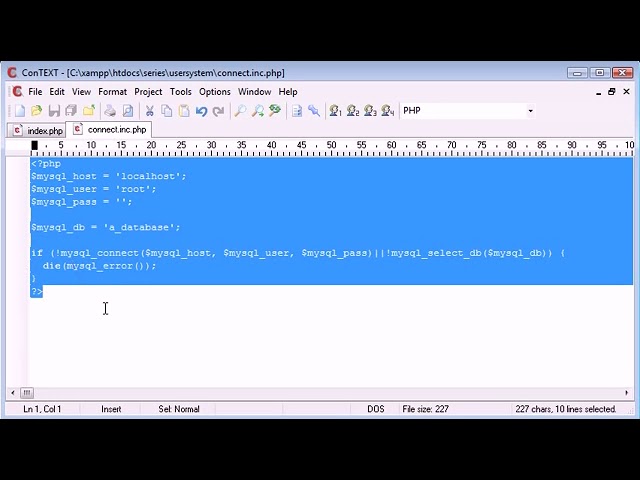Click the Cut scissors icon
Screen dimensions: 640x480
(149, 111)
